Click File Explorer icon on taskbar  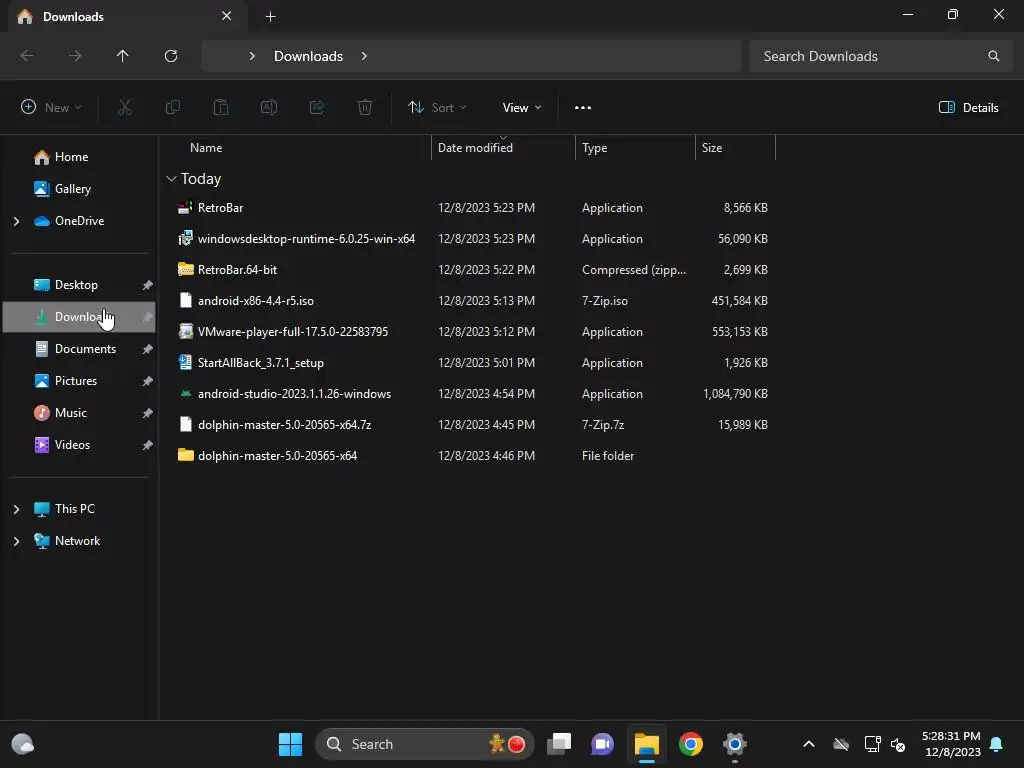[647, 744]
